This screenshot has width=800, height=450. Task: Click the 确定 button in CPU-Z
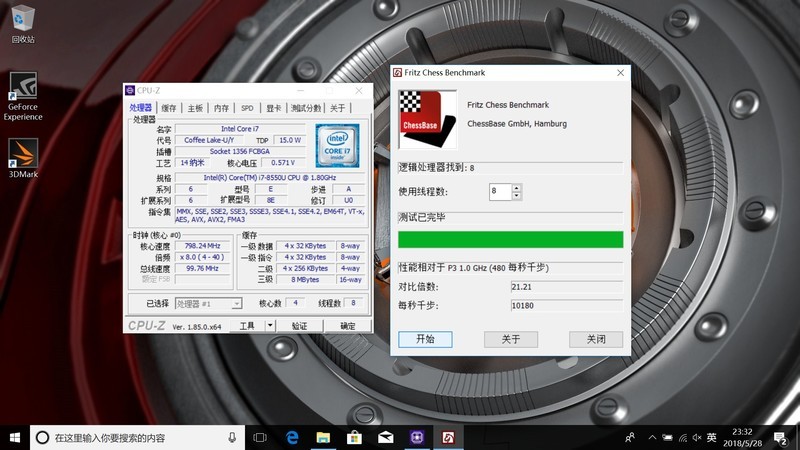point(347,326)
